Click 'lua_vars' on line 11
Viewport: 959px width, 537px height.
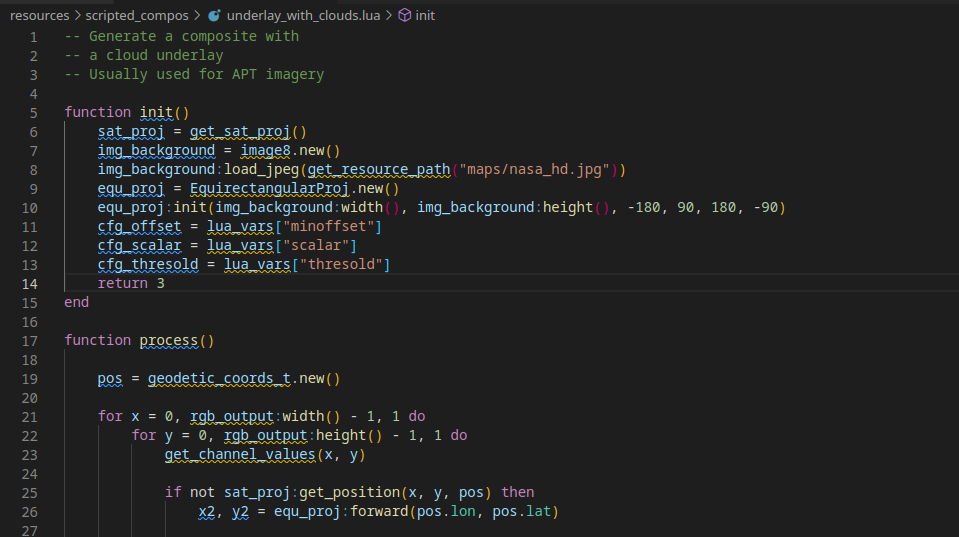[240, 226]
